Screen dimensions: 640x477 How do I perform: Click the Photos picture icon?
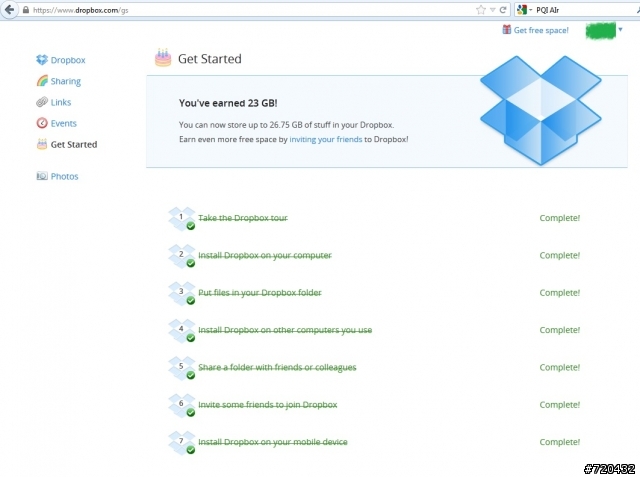(42, 176)
